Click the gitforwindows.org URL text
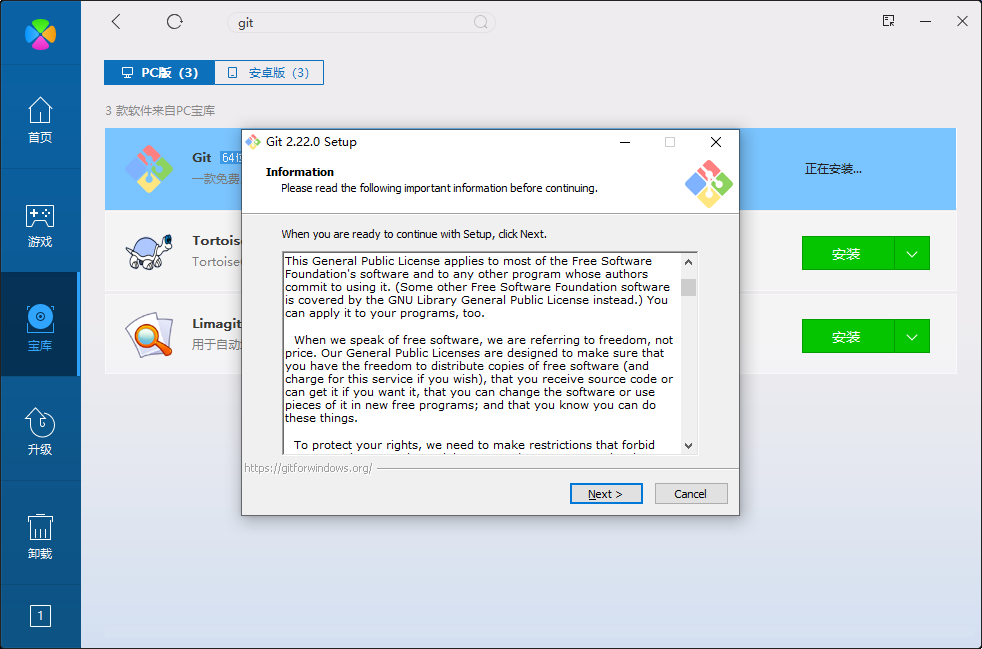The height and width of the screenshot is (649, 982). [308, 468]
